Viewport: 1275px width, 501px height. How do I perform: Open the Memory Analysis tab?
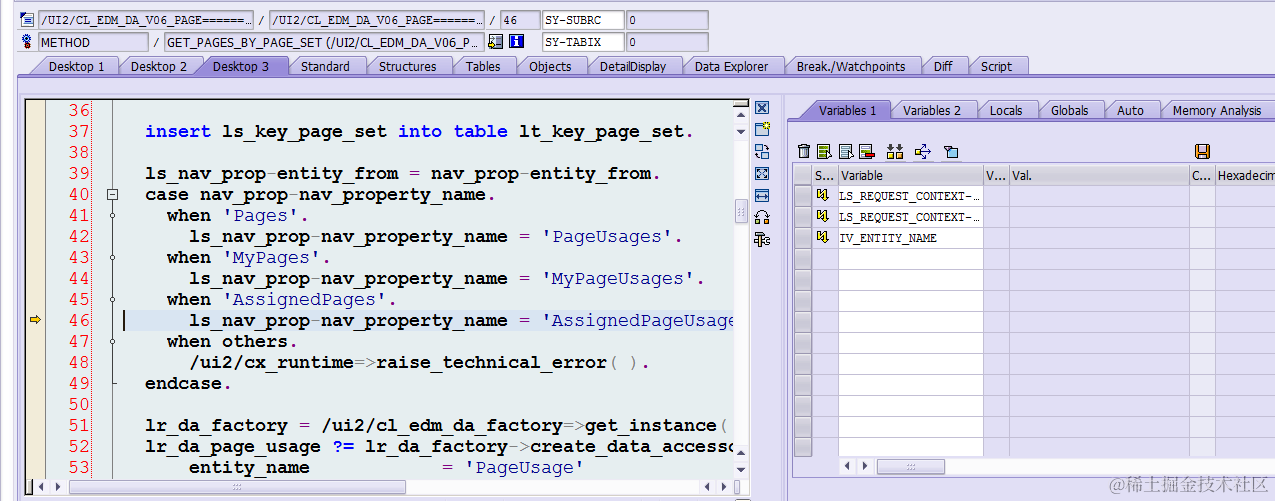click(x=1216, y=110)
